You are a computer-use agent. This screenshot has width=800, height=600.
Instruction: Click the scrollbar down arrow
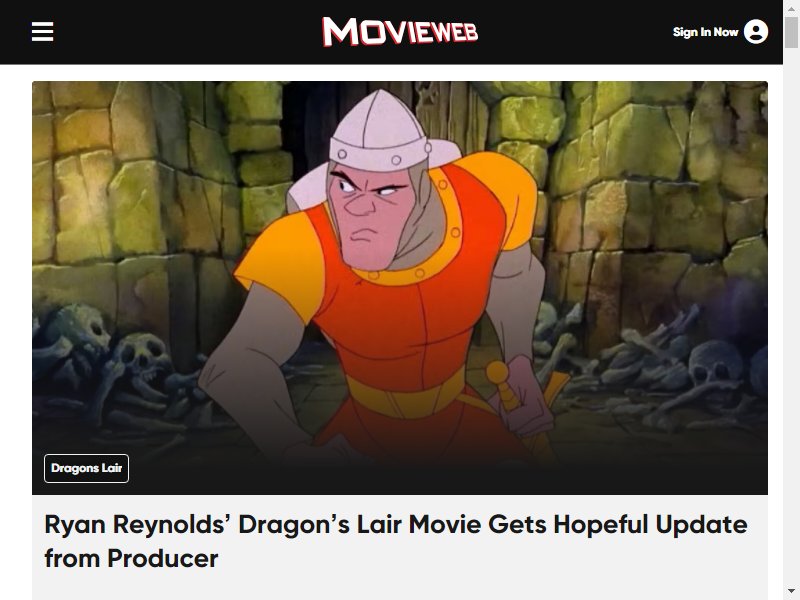pos(791,592)
